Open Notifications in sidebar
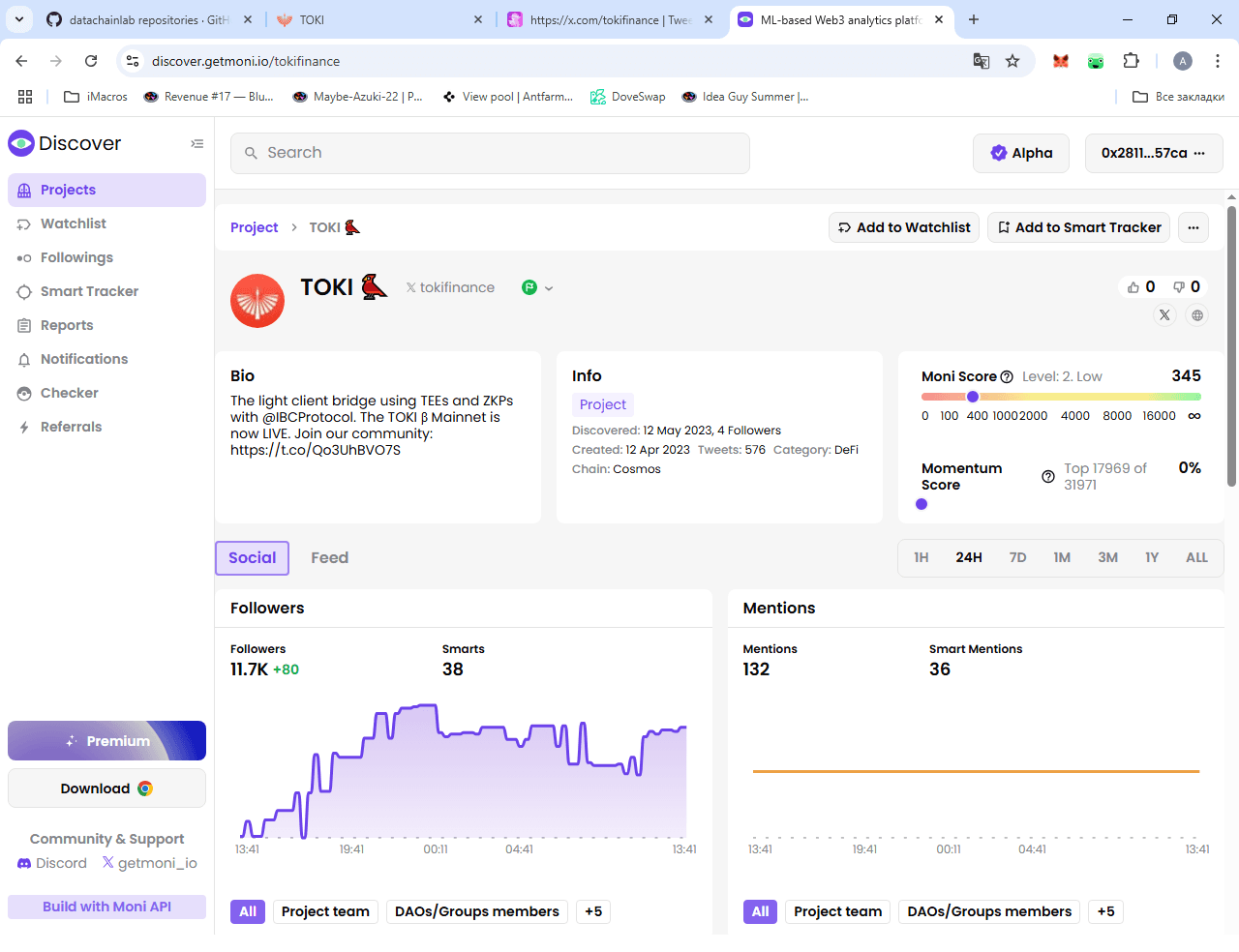 [106, 359]
